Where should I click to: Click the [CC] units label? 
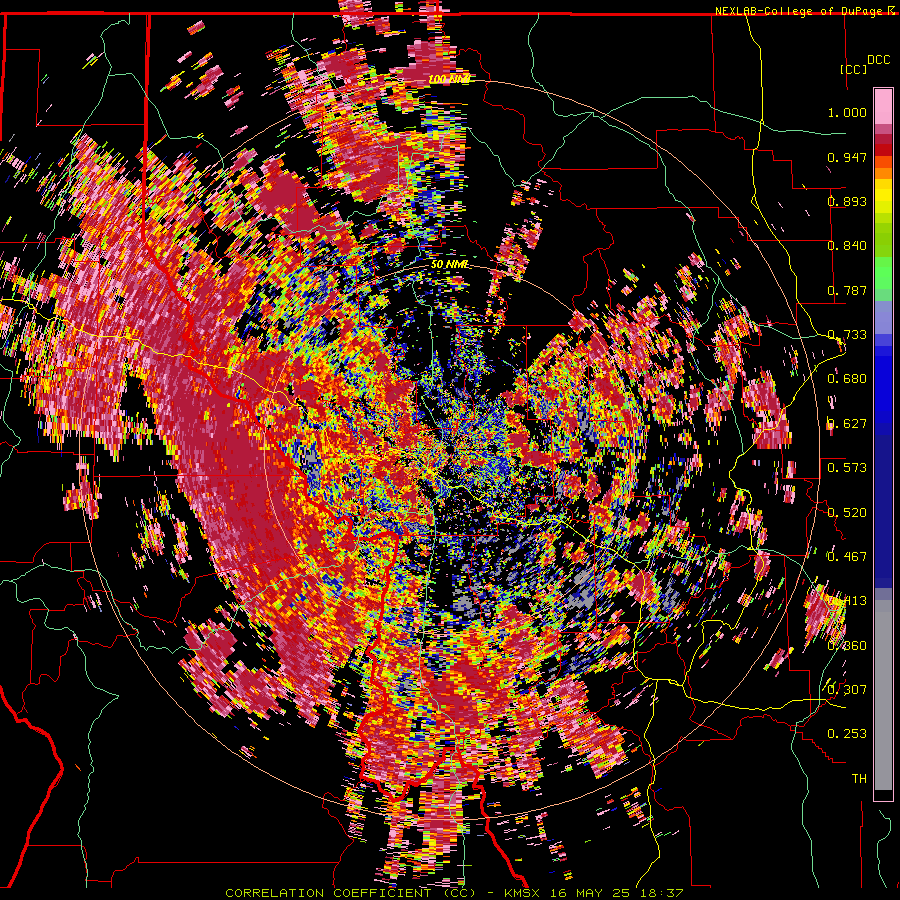click(853, 69)
